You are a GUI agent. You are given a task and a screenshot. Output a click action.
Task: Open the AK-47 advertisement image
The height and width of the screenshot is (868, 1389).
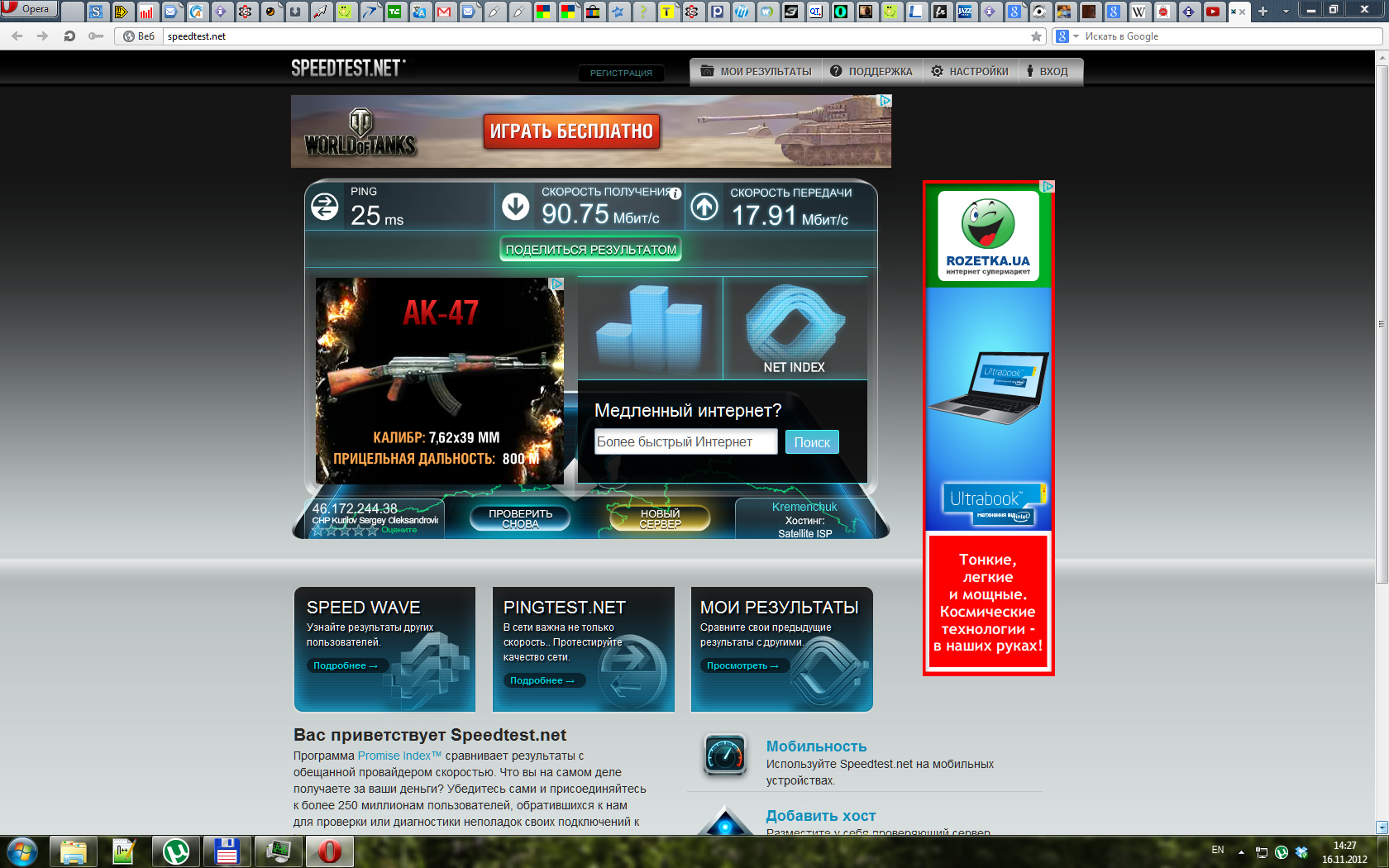(440, 381)
